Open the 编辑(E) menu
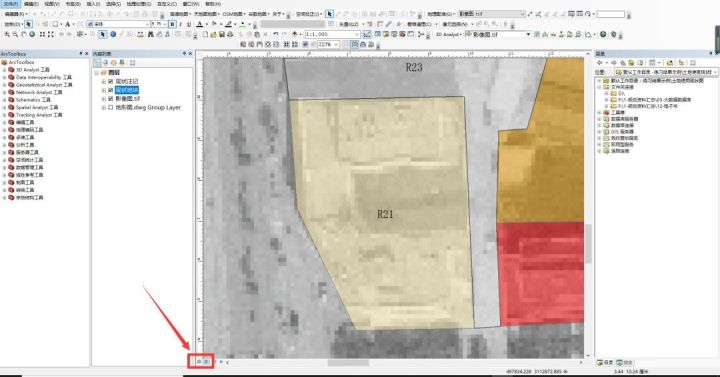The image size is (720, 377). tap(31, 4)
